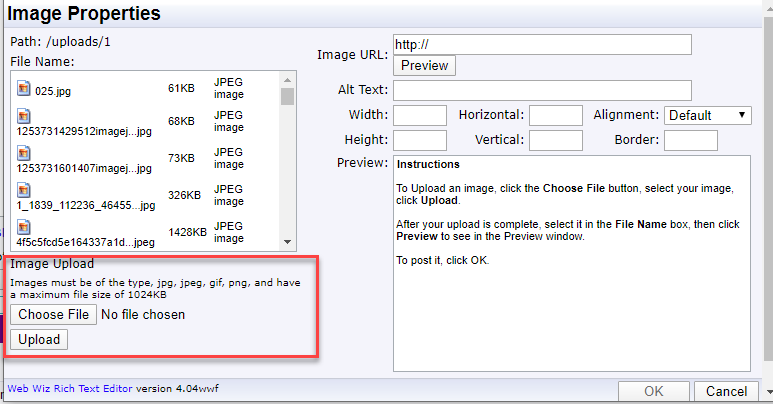Click the file list scroll up arrow
This screenshot has height=404, width=773.
(x=287, y=79)
